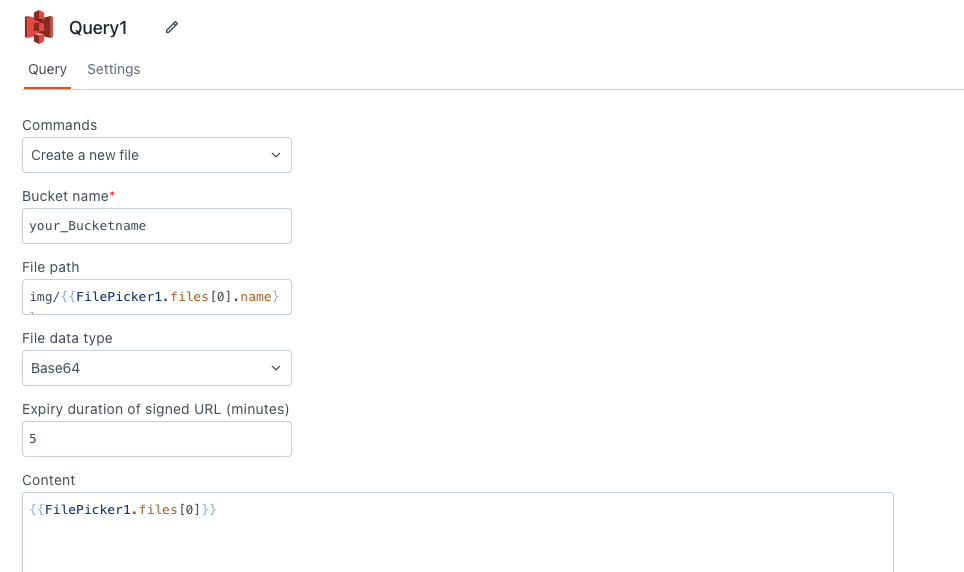964x572 pixels.
Task: Open the Settings tab
Action: point(113,70)
